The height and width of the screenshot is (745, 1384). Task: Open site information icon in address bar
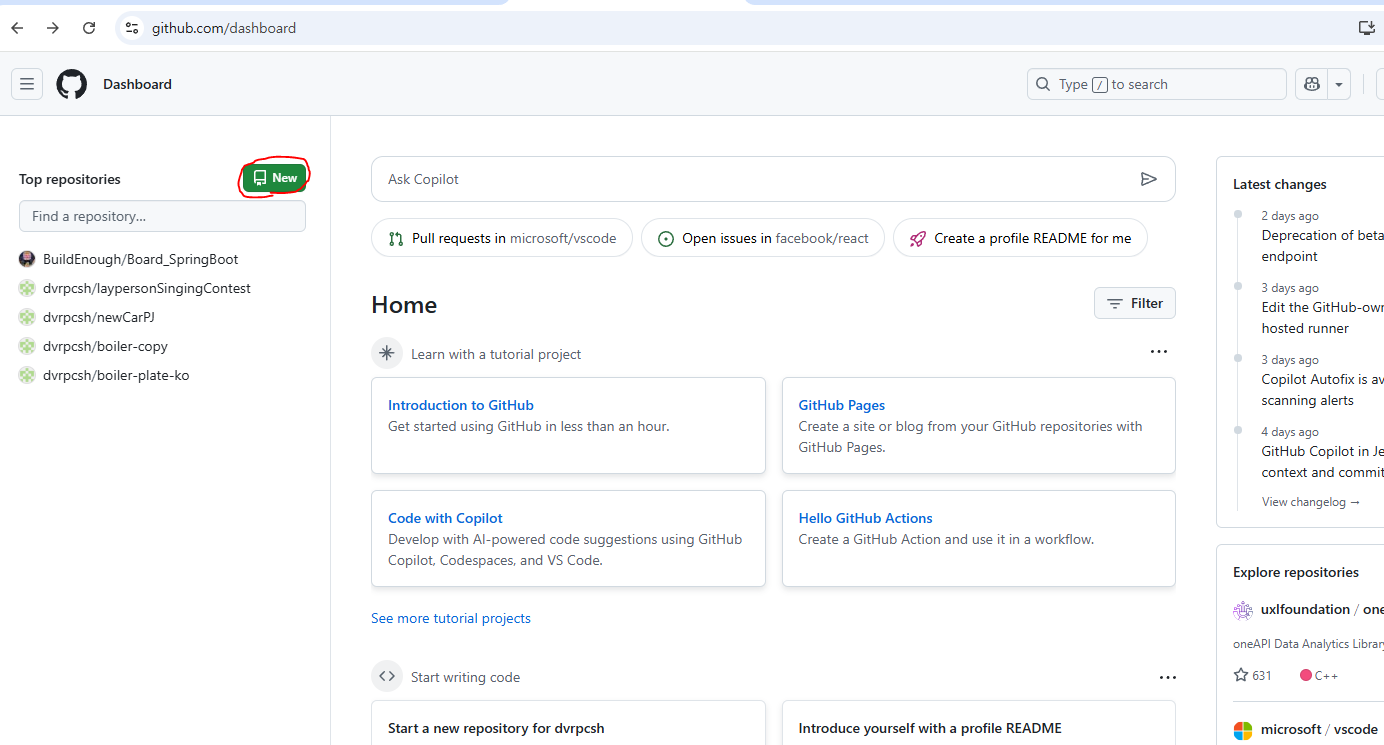coord(132,28)
